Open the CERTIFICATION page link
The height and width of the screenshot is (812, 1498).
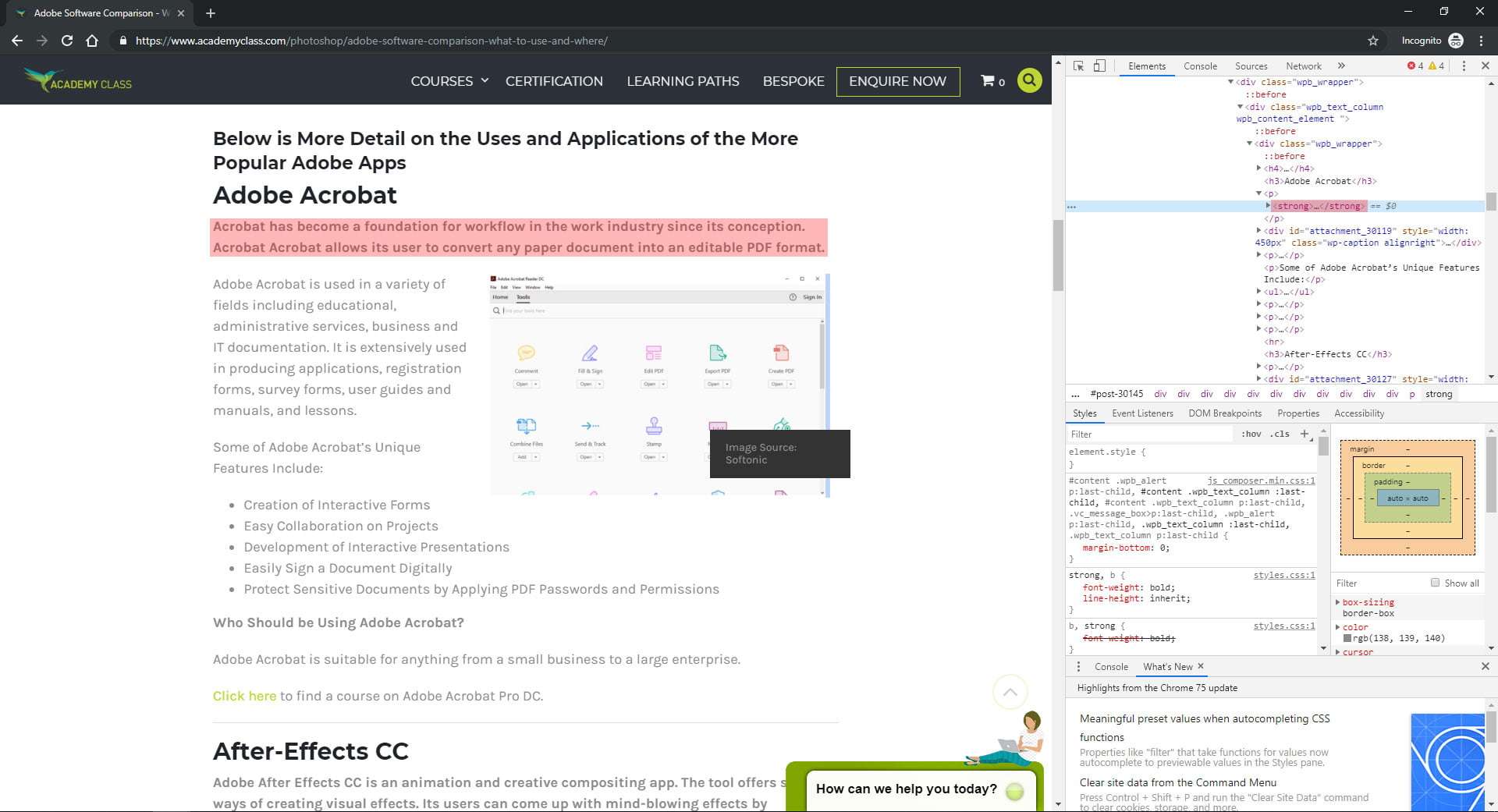click(554, 81)
